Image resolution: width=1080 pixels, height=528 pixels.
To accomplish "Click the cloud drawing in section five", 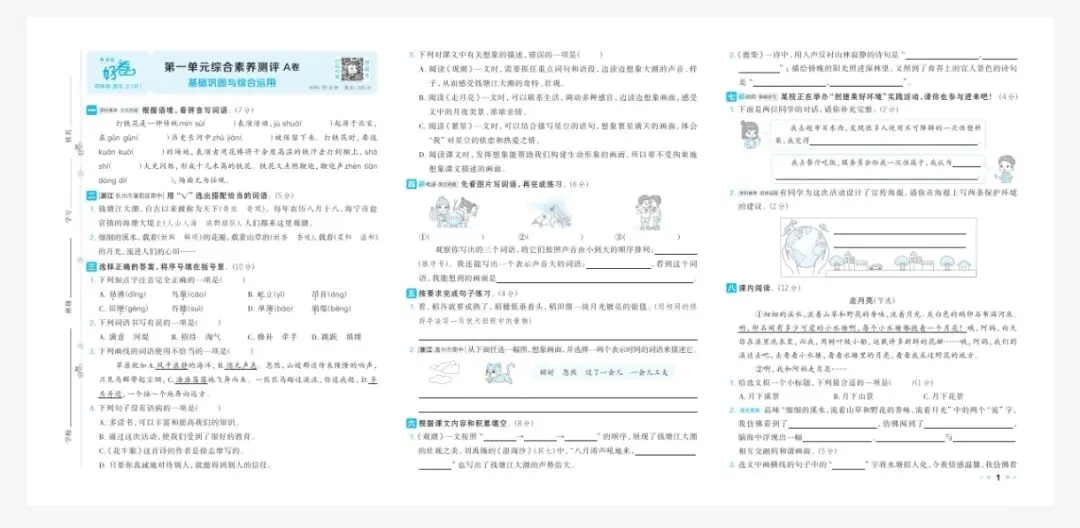I will click(444, 372).
